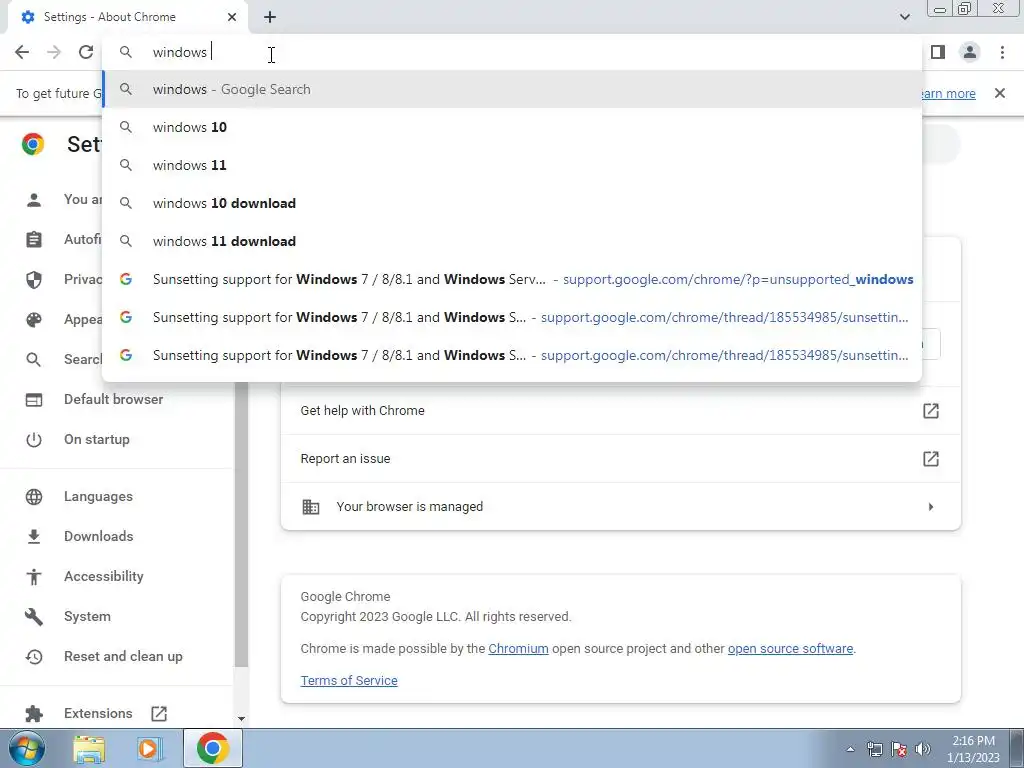Choose the 'windows 10' suggestion

pyautogui.click(x=512, y=127)
